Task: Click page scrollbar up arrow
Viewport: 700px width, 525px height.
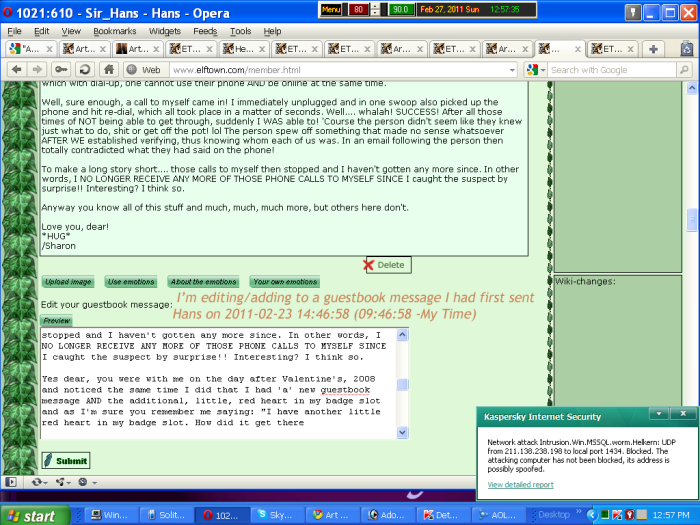Action: 692,88
